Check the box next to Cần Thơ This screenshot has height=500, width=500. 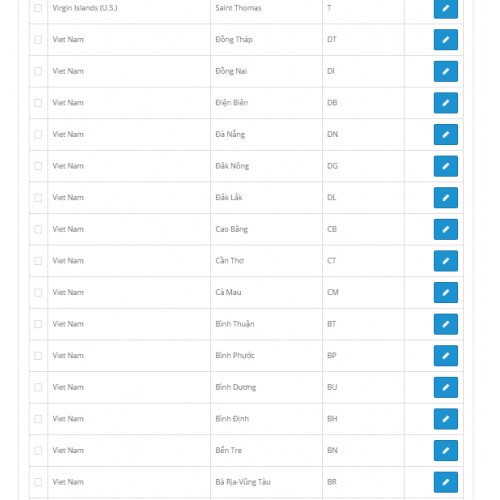point(38,261)
